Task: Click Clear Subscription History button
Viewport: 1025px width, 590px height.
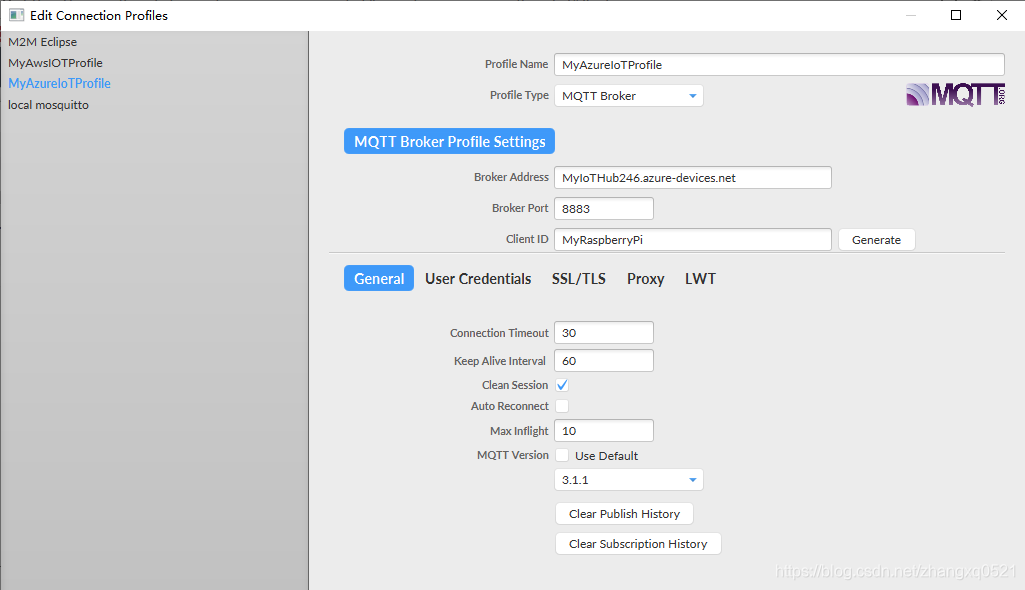Action: (x=638, y=544)
